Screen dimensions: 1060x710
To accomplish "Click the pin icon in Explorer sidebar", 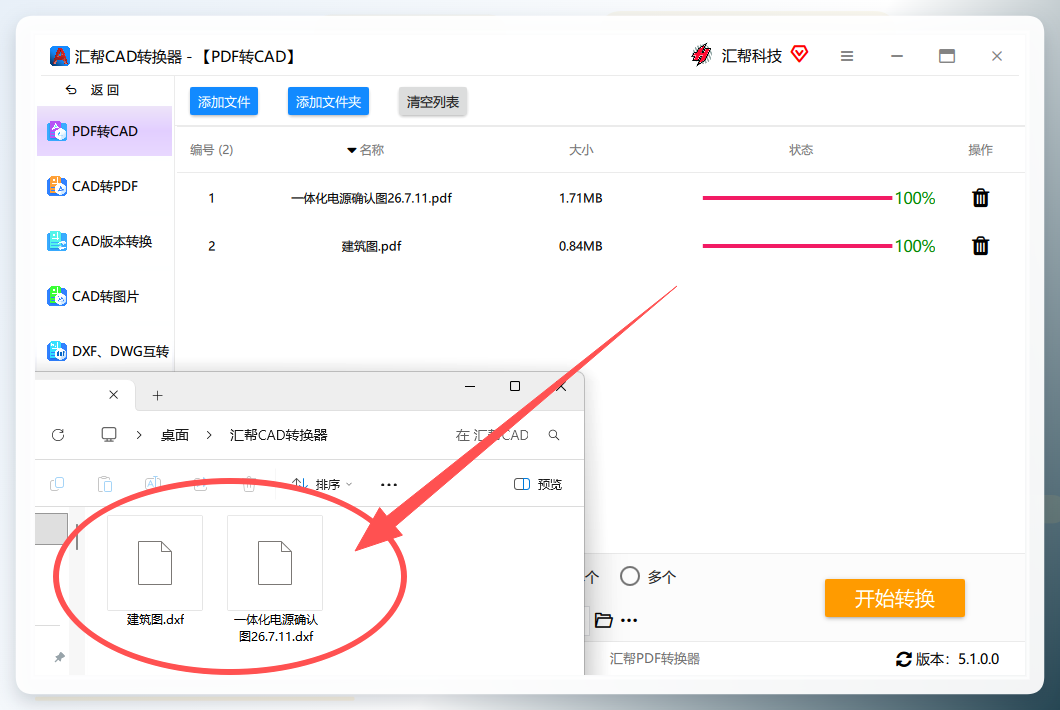I will pos(59,657).
